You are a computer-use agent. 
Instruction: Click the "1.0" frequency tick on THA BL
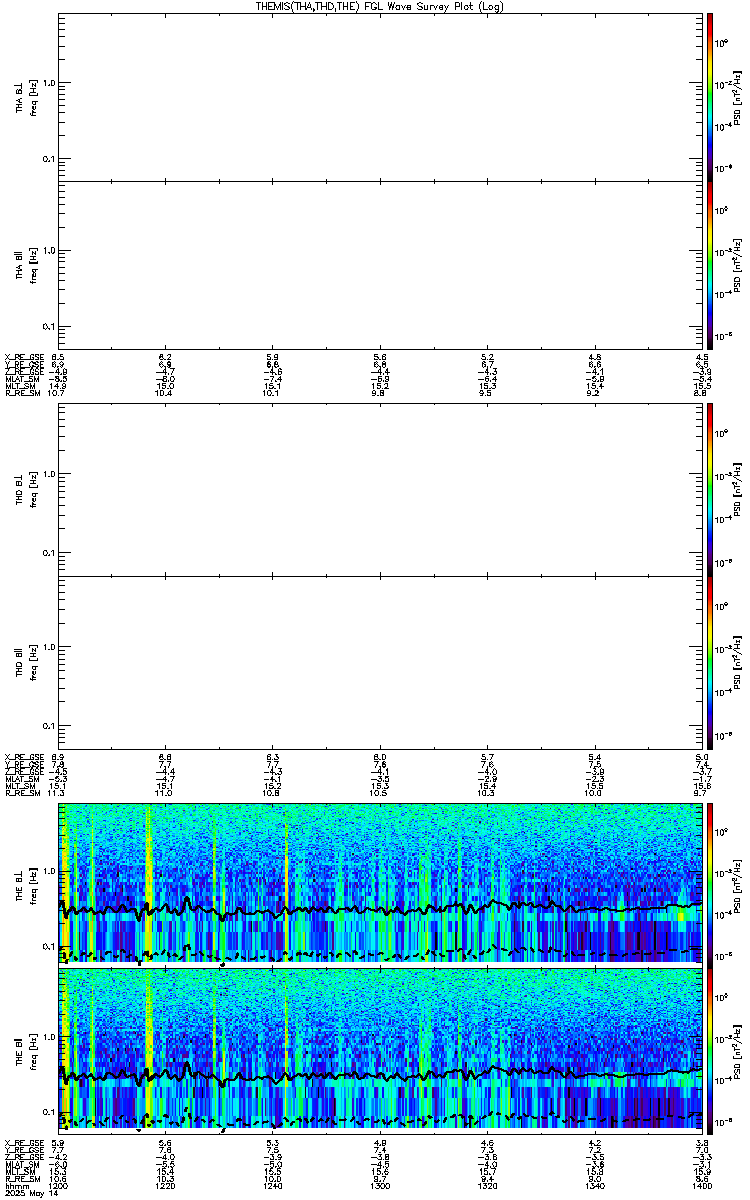pos(50,84)
